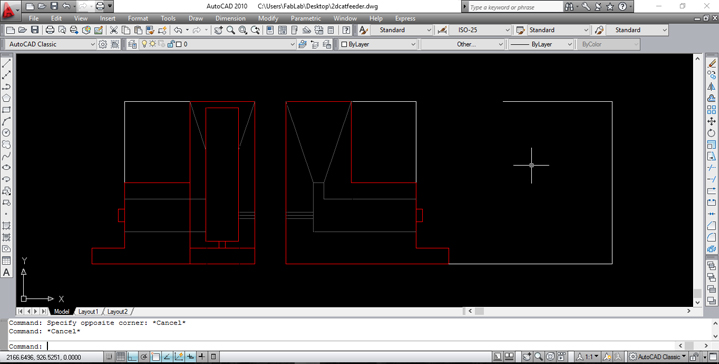The image size is (719, 364).
Task: Click the Pan realtime icon
Action: [218, 30]
